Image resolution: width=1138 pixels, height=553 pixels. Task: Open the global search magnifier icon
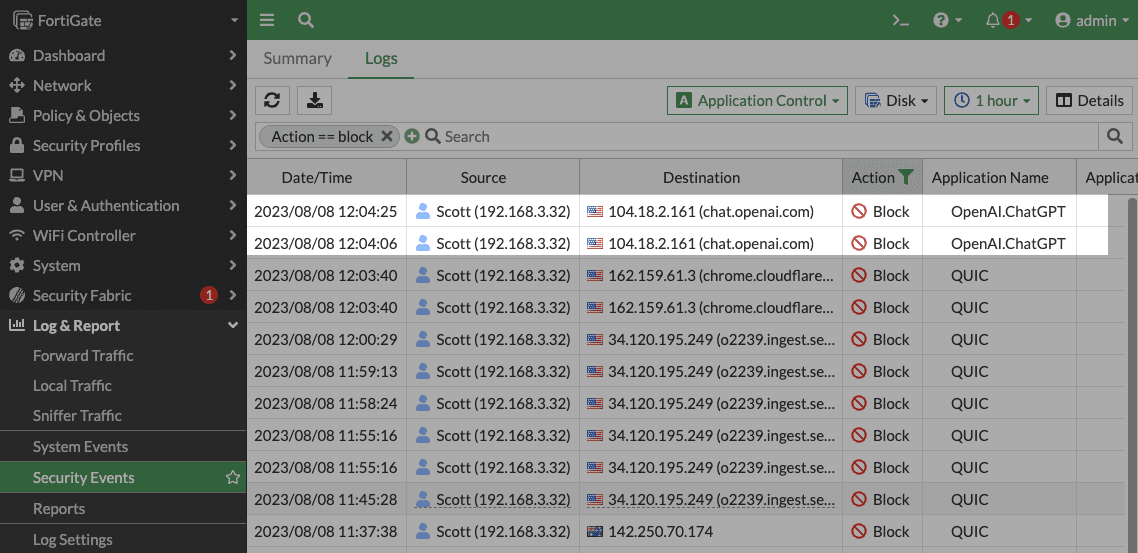[306, 20]
